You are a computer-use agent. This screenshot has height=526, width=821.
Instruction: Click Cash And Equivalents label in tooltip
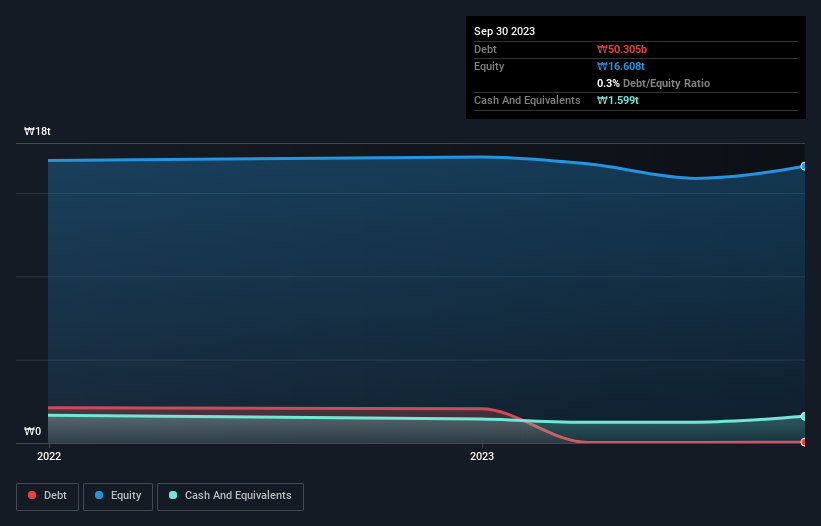coord(527,100)
